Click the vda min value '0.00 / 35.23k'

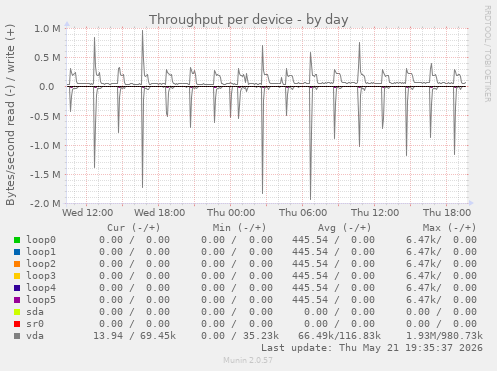point(240,336)
